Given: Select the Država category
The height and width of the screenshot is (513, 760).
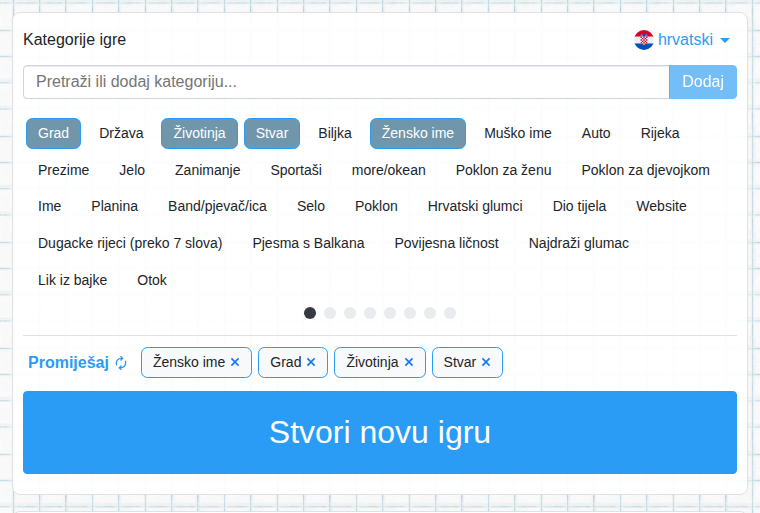Looking at the screenshot, I should 121,133.
